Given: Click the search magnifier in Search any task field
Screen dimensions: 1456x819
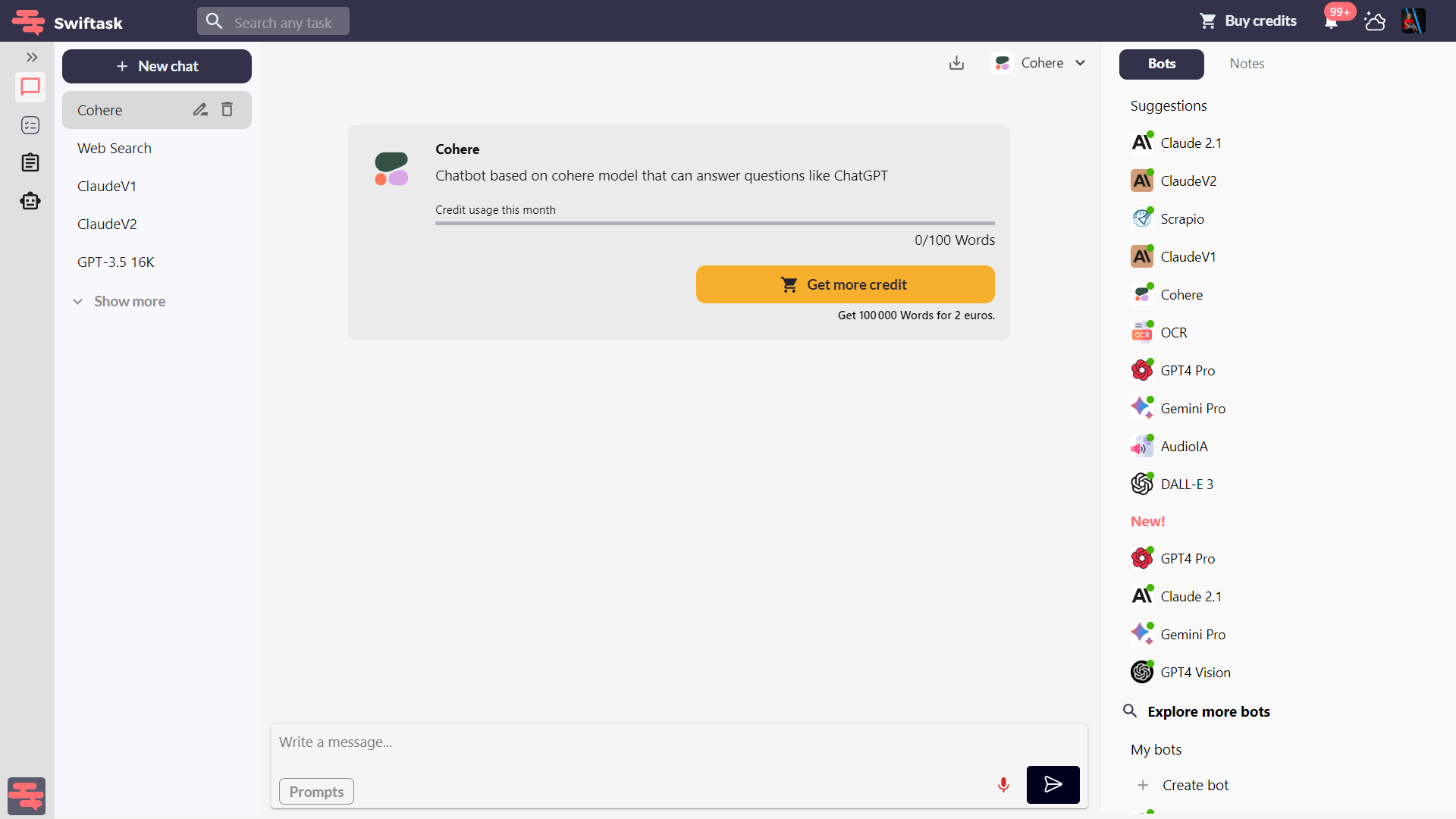Looking at the screenshot, I should [215, 20].
